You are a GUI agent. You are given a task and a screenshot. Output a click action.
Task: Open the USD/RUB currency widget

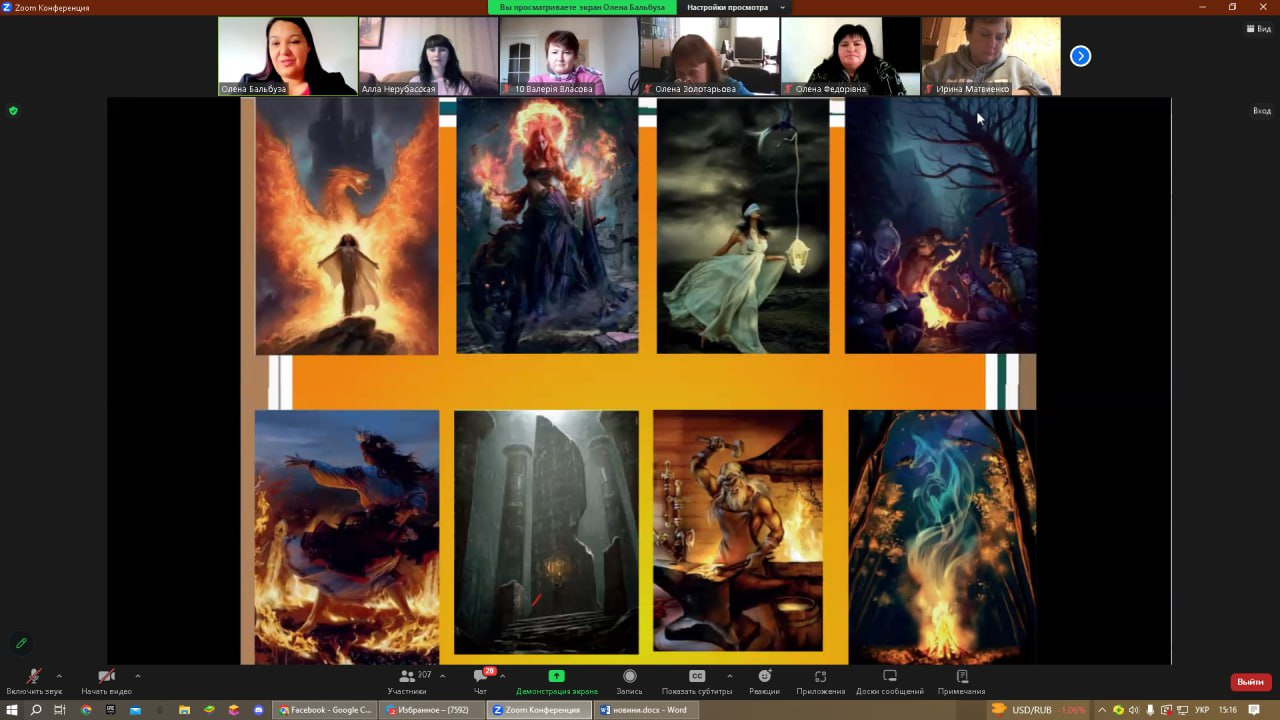(1039, 710)
